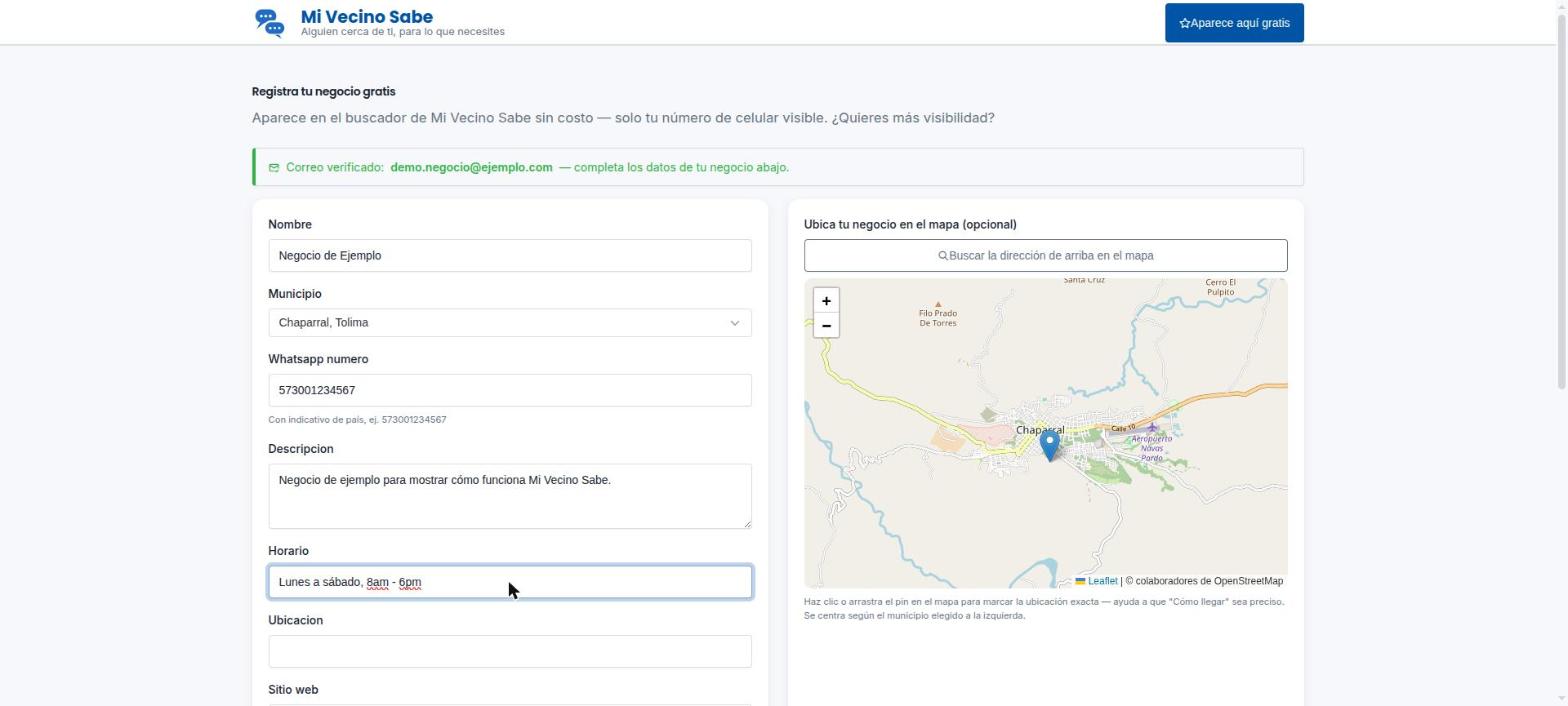The width and height of the screenshot is (1568, 706).
Task: Click the Descripcion textarea resize handle
Action: coord(746,524)
